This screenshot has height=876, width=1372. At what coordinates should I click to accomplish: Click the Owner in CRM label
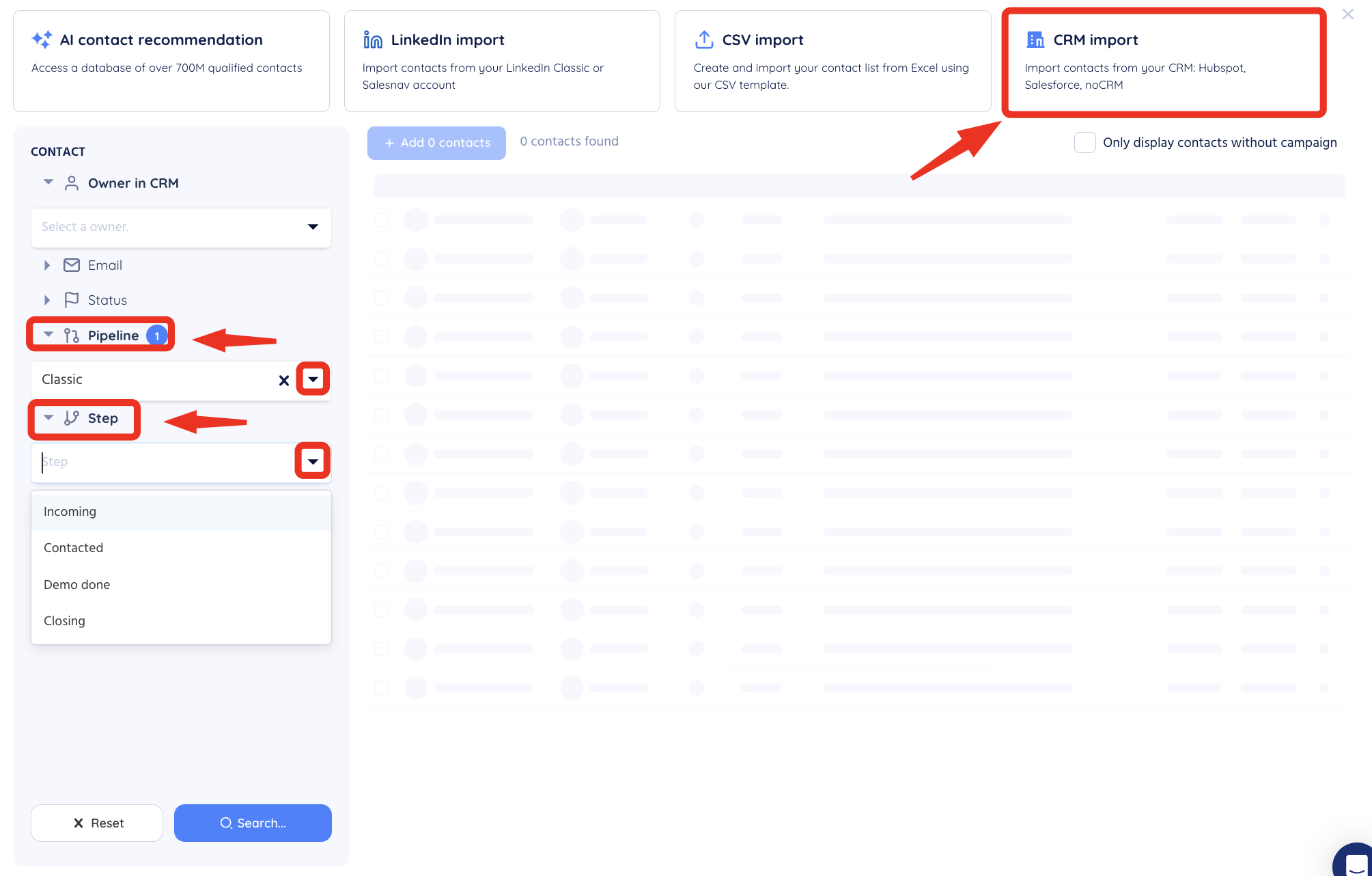coord(133,183)
